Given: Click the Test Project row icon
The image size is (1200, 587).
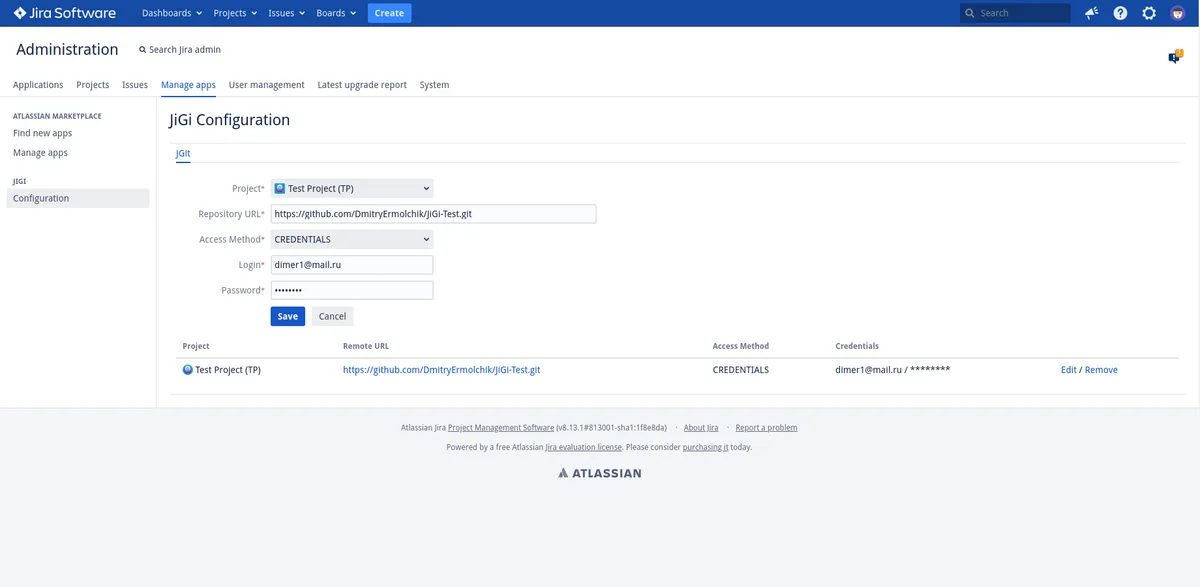Looking at the screenshot, I should pyautogui.click(x=188, y=370).
